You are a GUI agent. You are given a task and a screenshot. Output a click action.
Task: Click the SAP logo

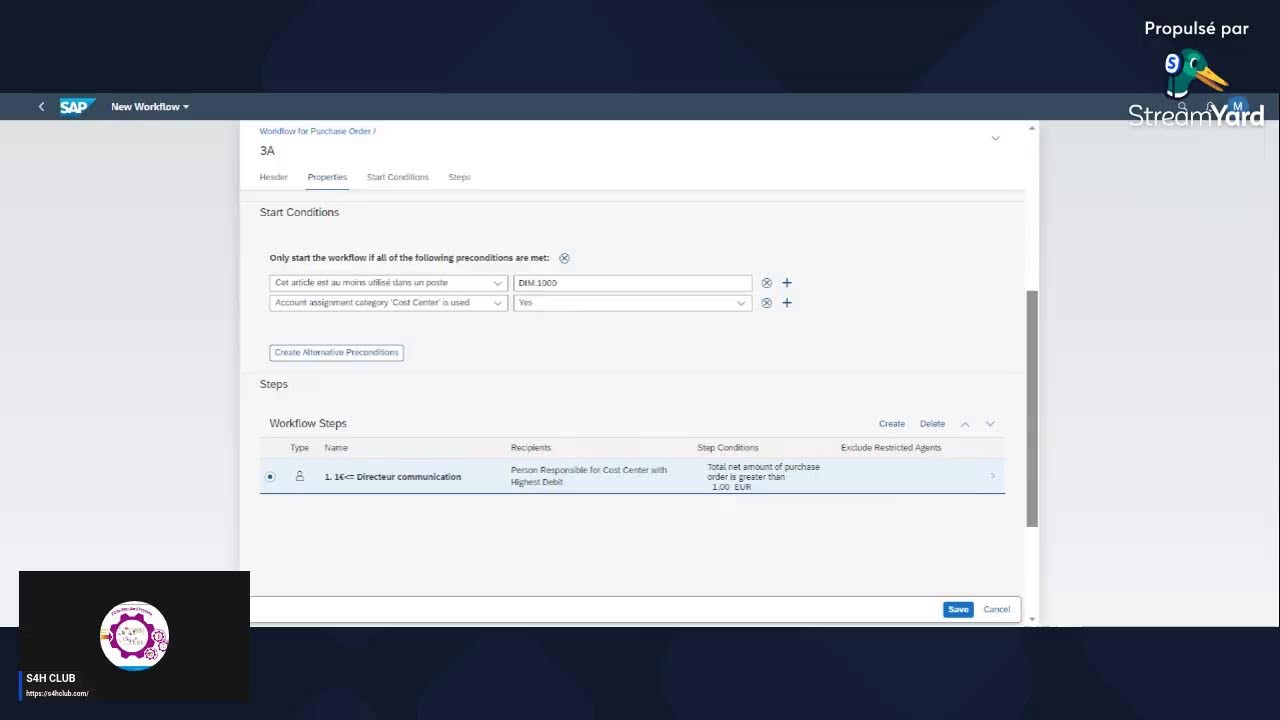pyautogui.click(x=77, y=106)
